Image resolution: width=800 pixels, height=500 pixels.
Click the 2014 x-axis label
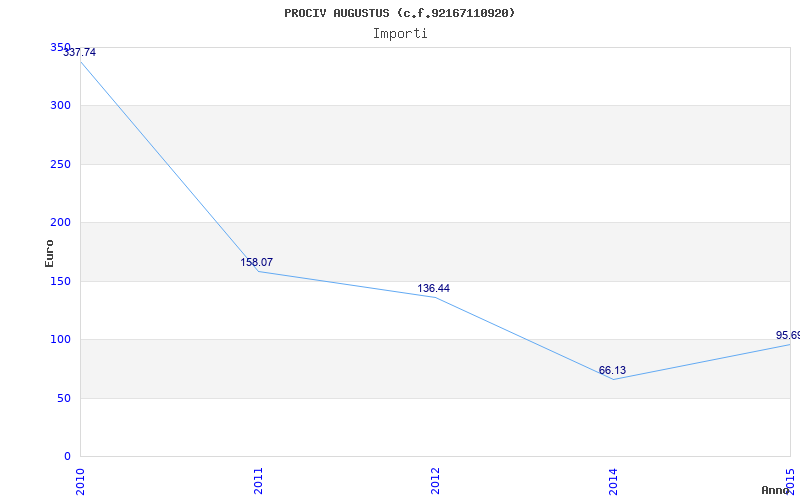click(614, 479)
